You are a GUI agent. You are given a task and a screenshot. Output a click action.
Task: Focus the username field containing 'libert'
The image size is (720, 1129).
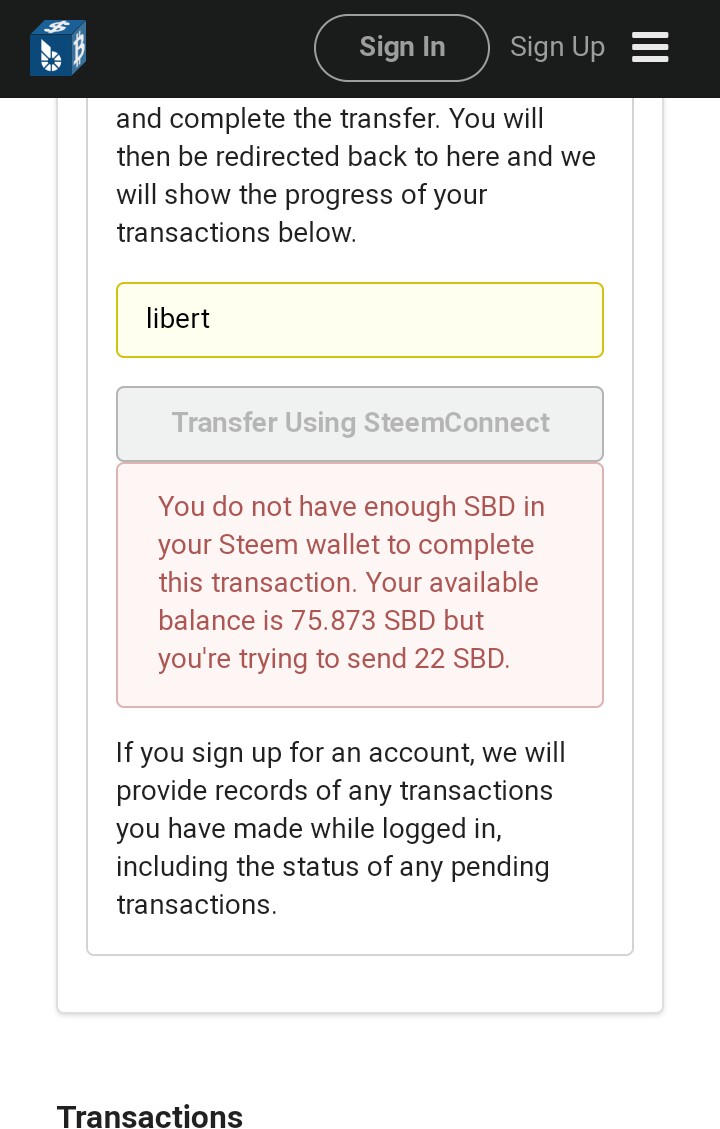coord(360,320)
